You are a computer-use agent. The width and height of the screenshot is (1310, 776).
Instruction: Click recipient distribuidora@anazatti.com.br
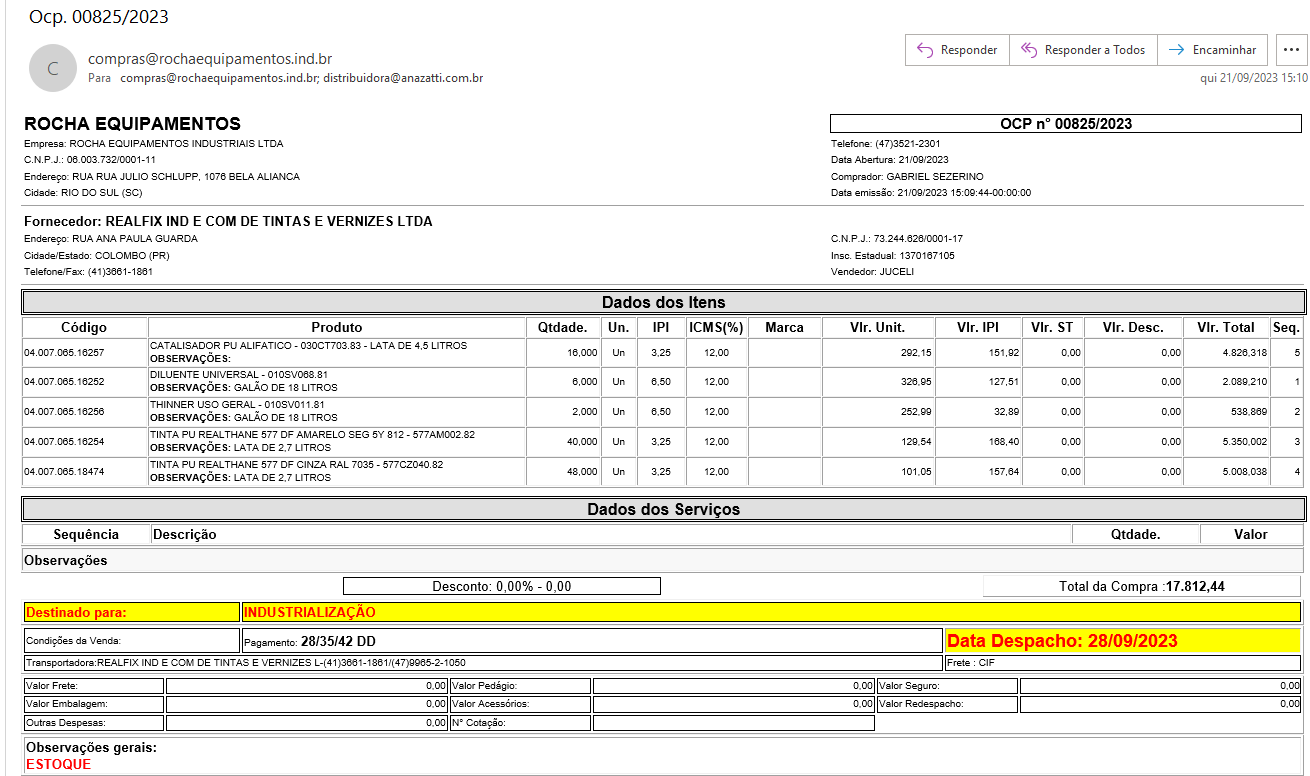pos(403,77)
